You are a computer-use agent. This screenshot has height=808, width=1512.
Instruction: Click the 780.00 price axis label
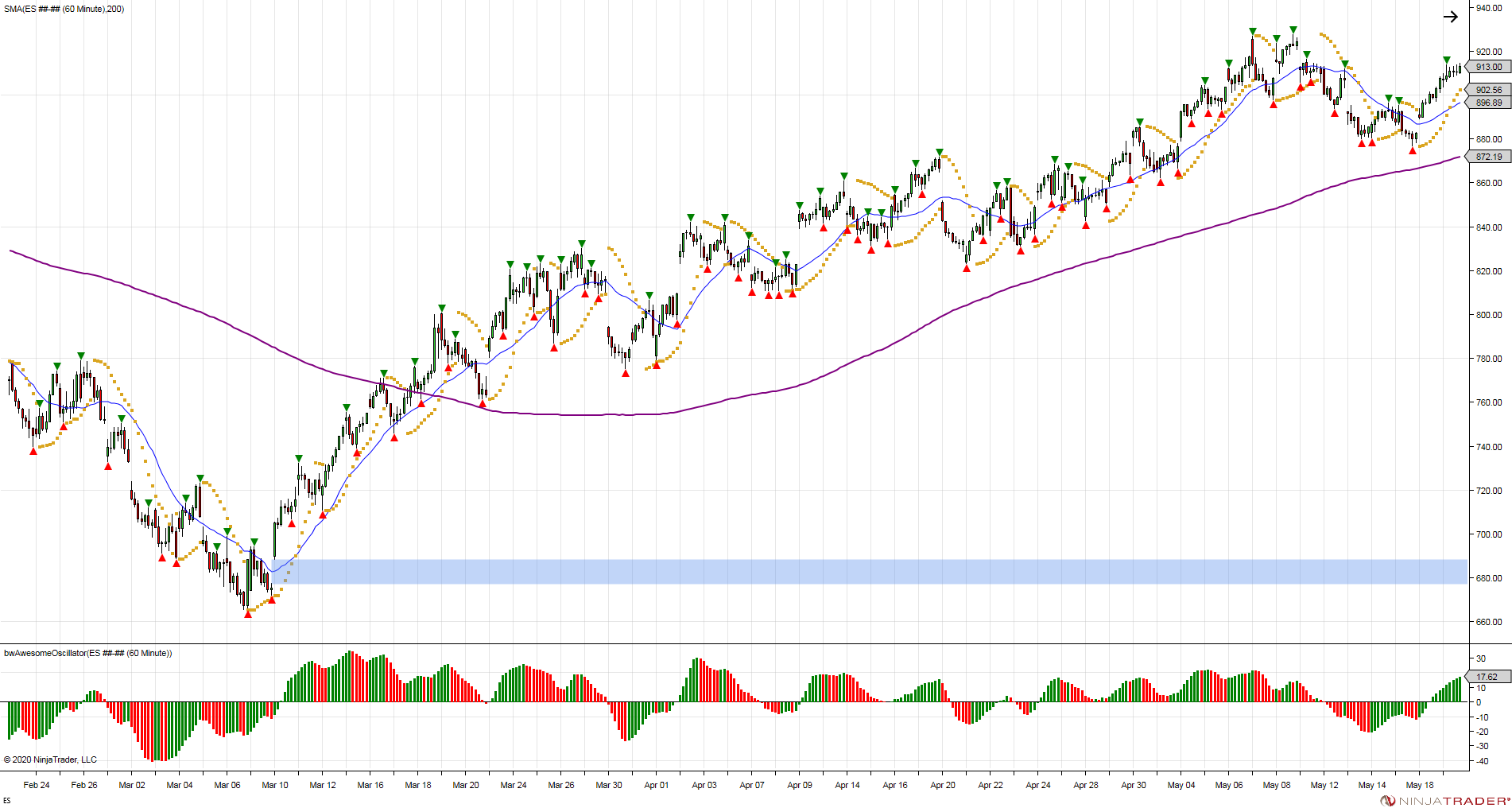(x=1489, y=359)
